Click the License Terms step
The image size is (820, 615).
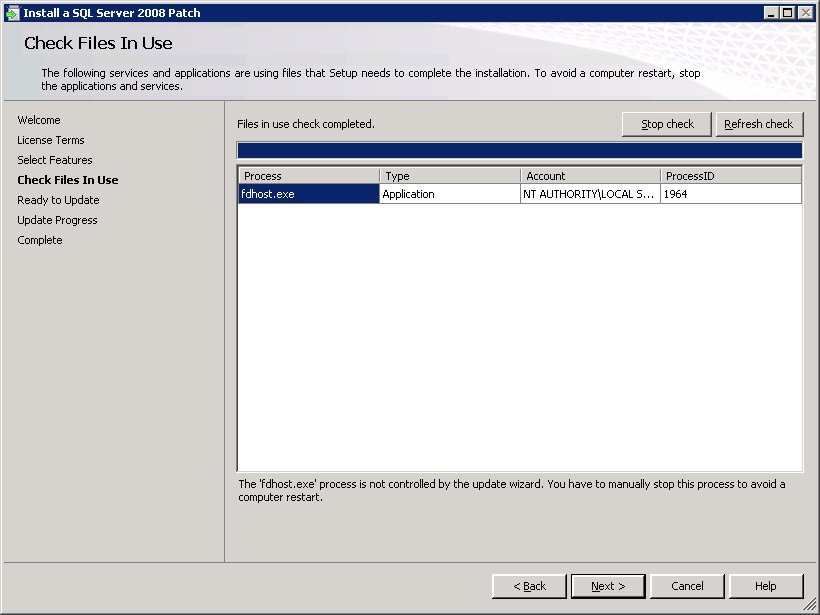tap(51, 140)
